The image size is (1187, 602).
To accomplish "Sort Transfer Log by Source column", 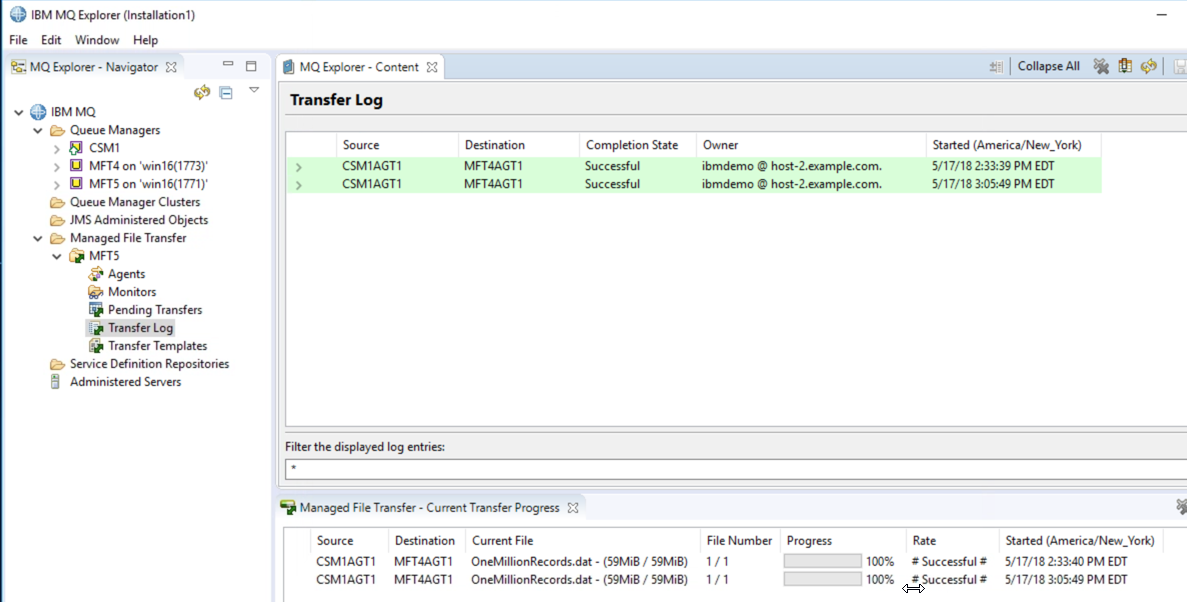I will point(397,145).
